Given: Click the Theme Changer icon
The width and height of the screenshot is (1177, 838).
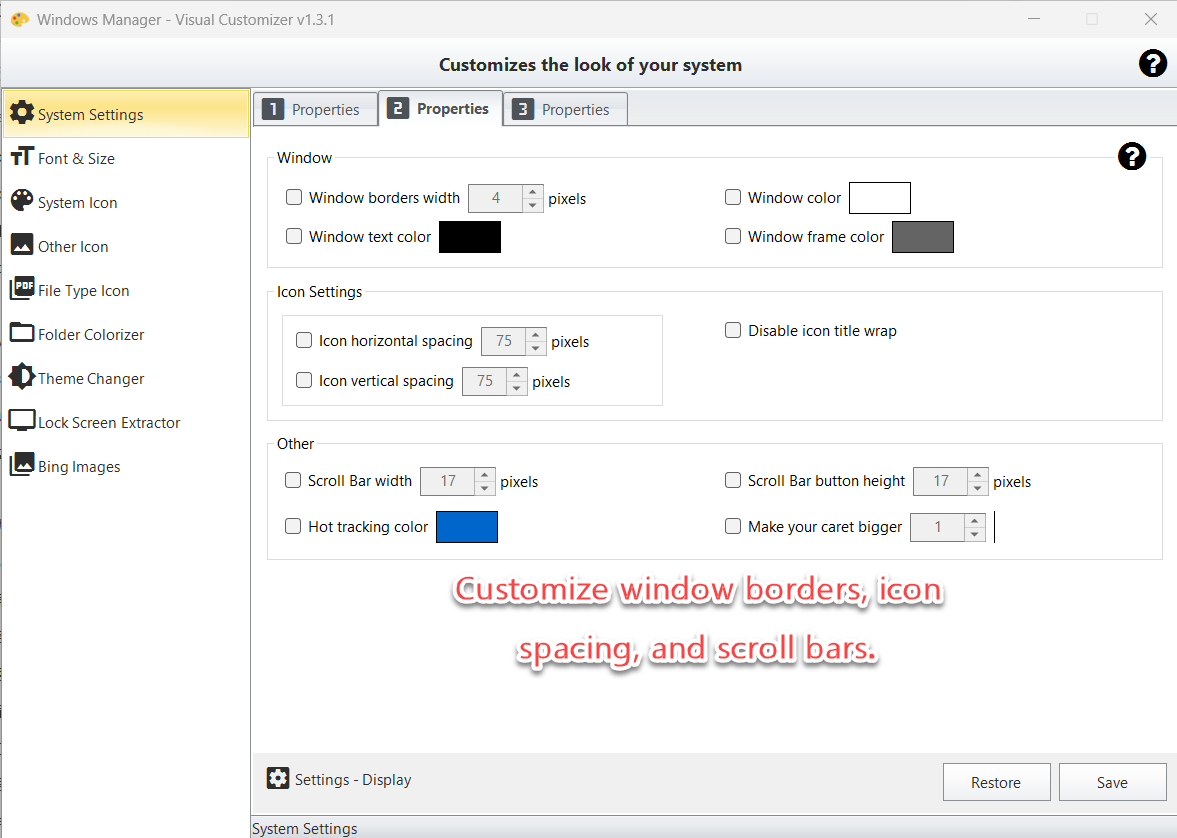Looking at the screenshot, I should 22,376.
